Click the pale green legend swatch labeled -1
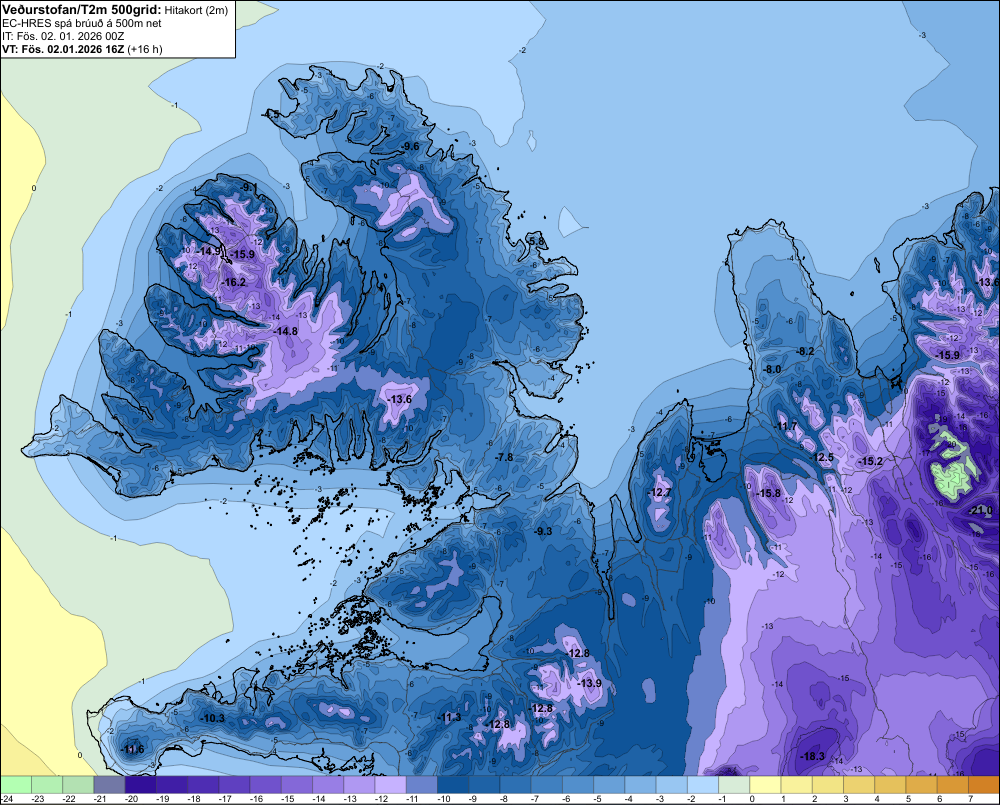The height and width of the screenshot is (805, 1000). 734,784
